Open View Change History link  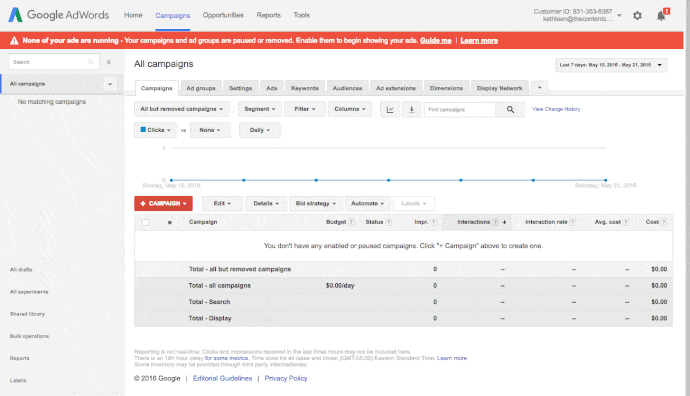tap(556, 109)
